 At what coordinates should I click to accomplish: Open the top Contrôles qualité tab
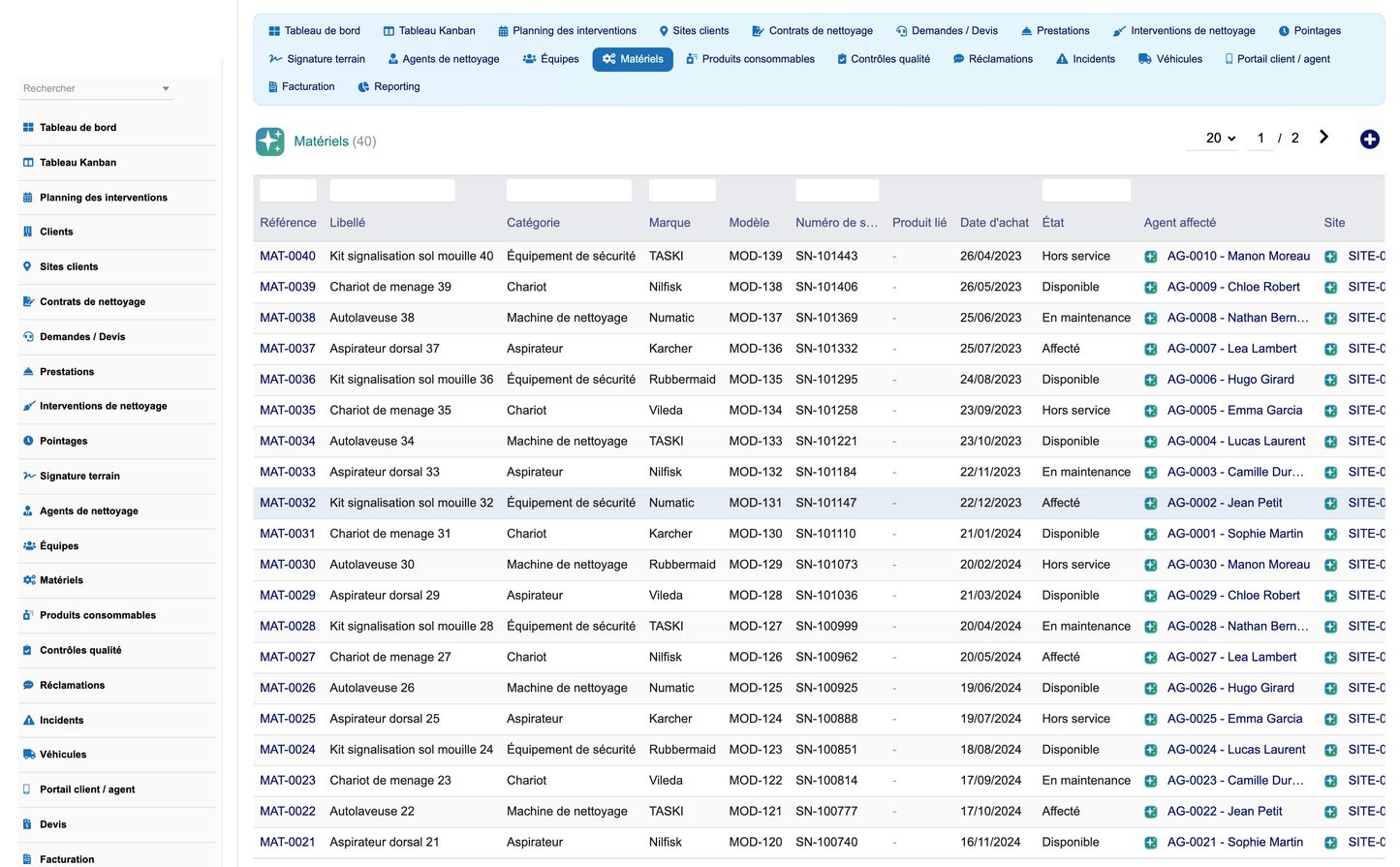tap(884, 59)
